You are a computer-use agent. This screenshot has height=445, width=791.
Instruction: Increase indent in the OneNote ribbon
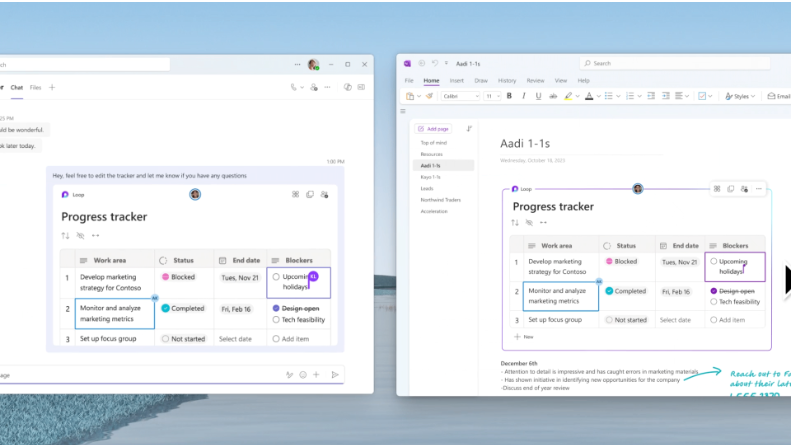(665, 96)
